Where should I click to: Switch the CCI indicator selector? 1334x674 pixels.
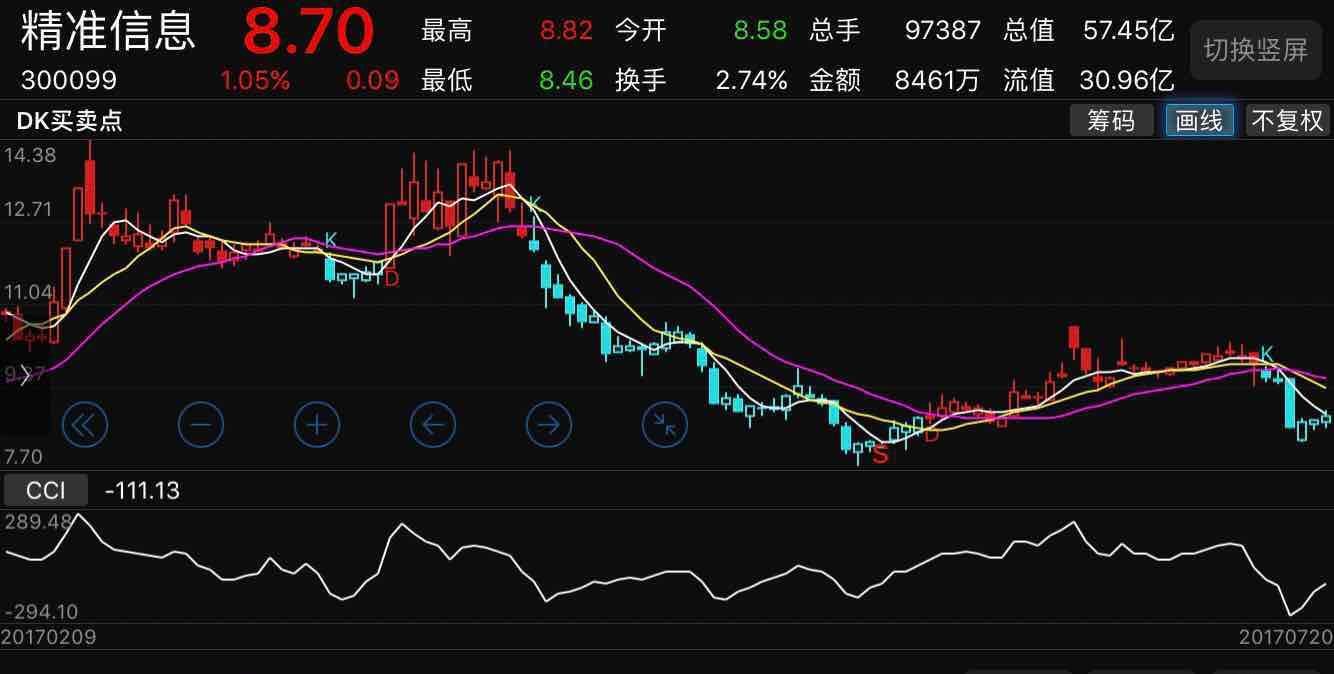click(x=46, y=490)
